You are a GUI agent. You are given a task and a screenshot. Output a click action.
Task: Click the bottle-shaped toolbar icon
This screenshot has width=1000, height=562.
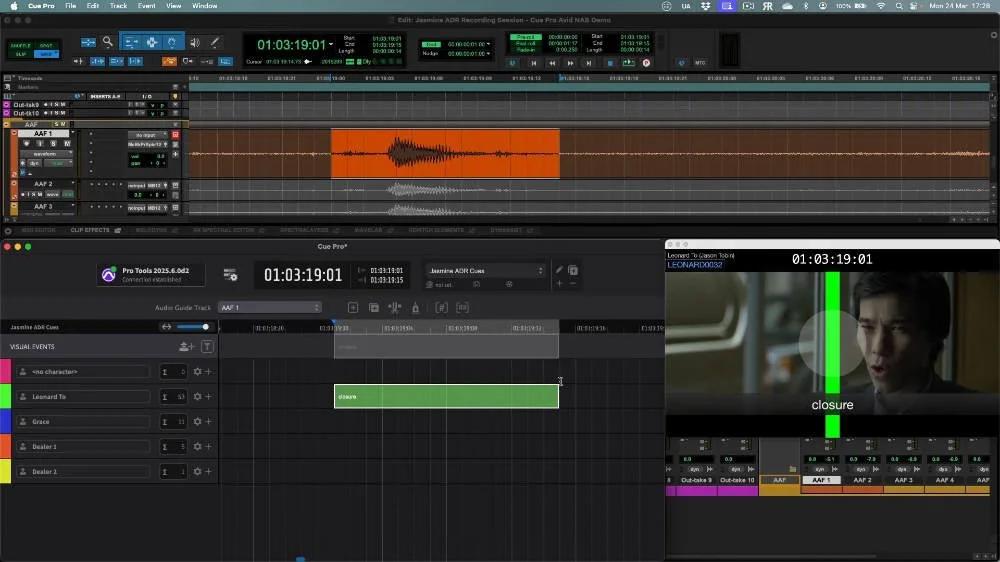click(x=415, y=307)
